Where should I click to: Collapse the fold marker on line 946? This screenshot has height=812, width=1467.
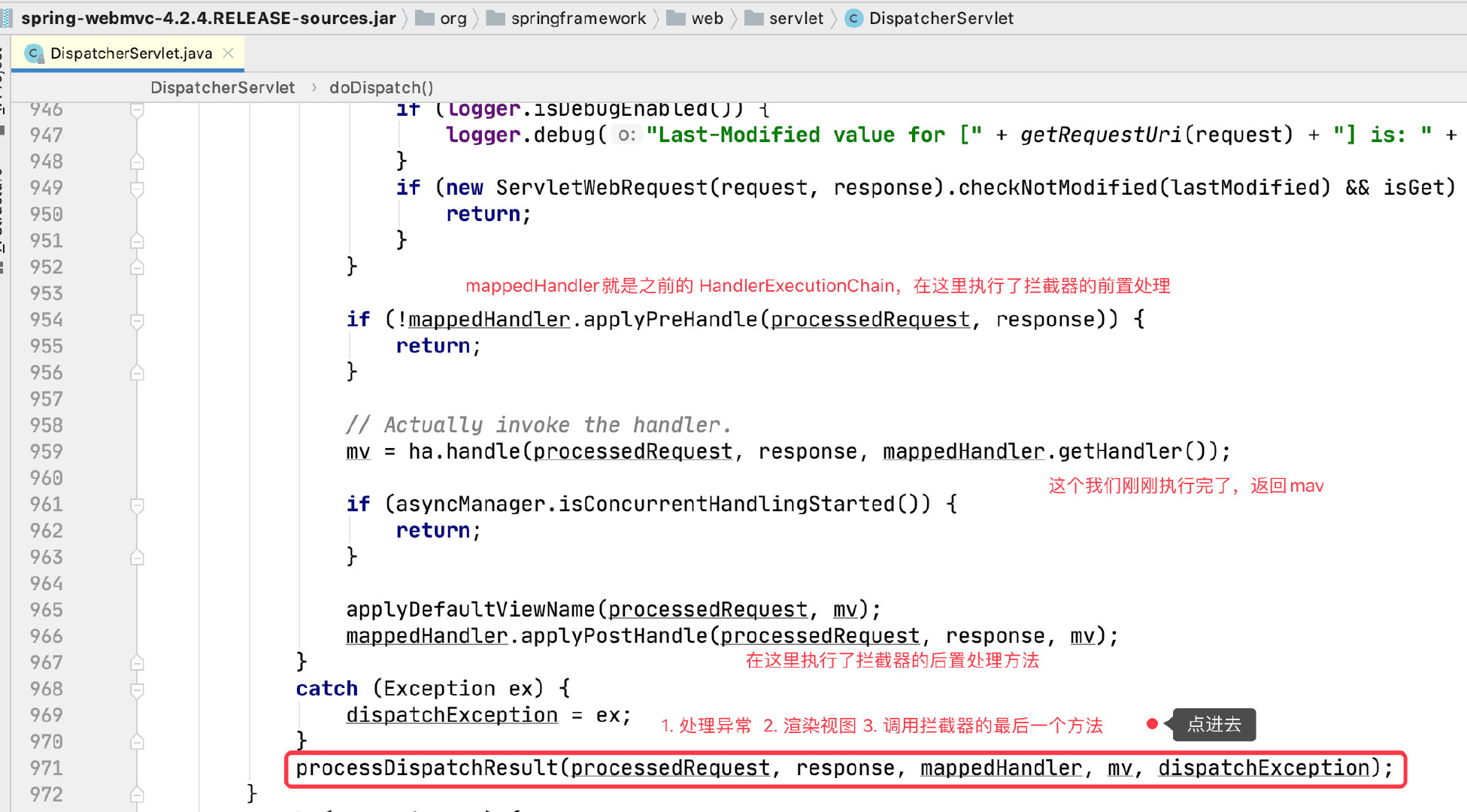(x=137, y=110)
